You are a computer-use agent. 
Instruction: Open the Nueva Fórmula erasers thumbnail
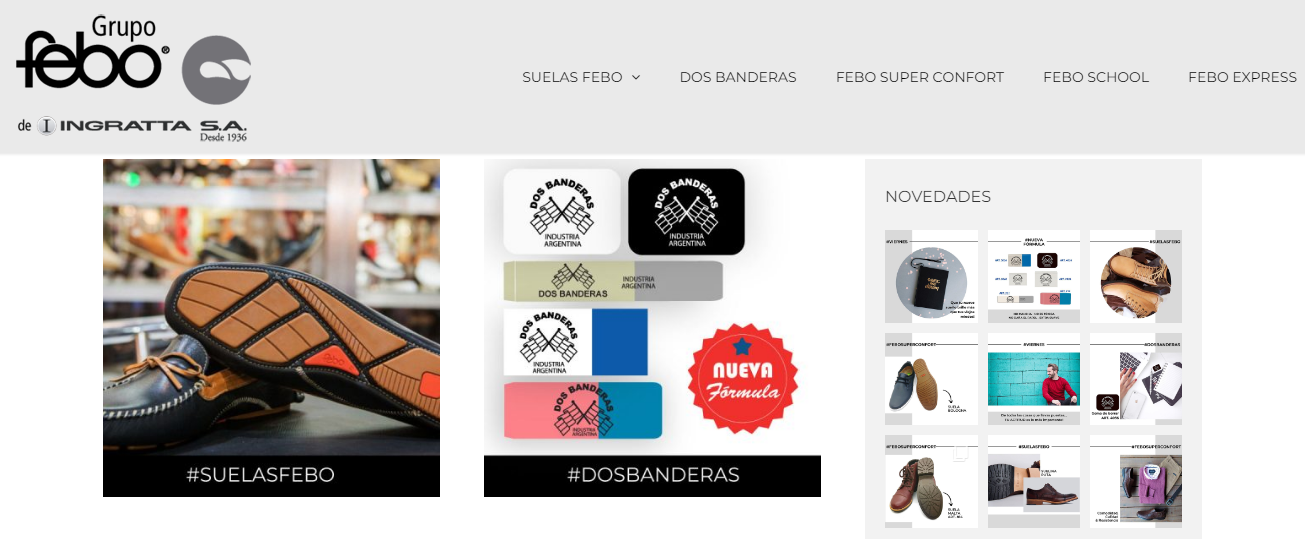coord(1034,276)
